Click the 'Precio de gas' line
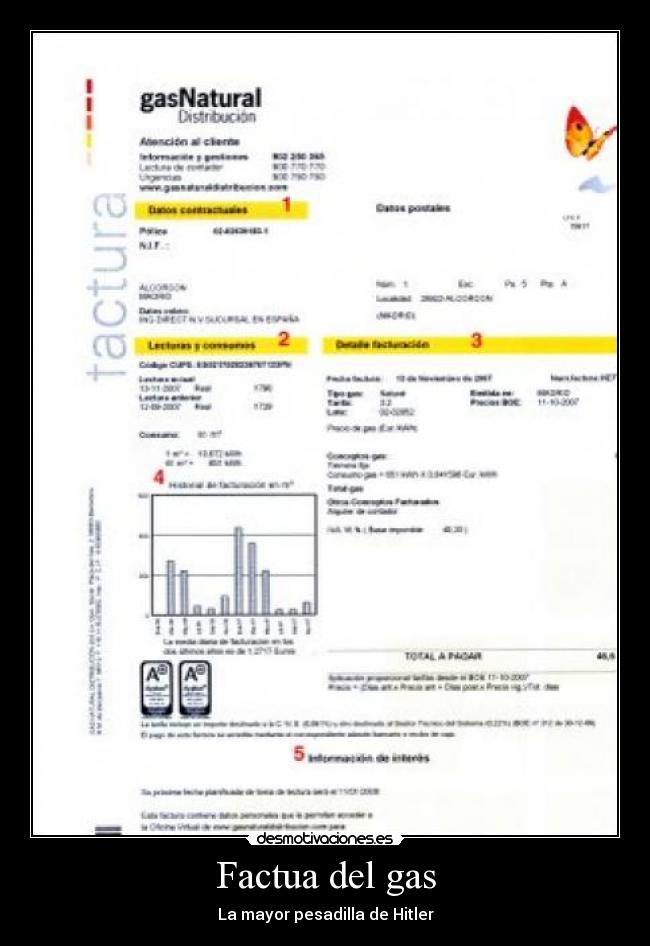Viewport: 650px width, 946px height. click(372, 428)
